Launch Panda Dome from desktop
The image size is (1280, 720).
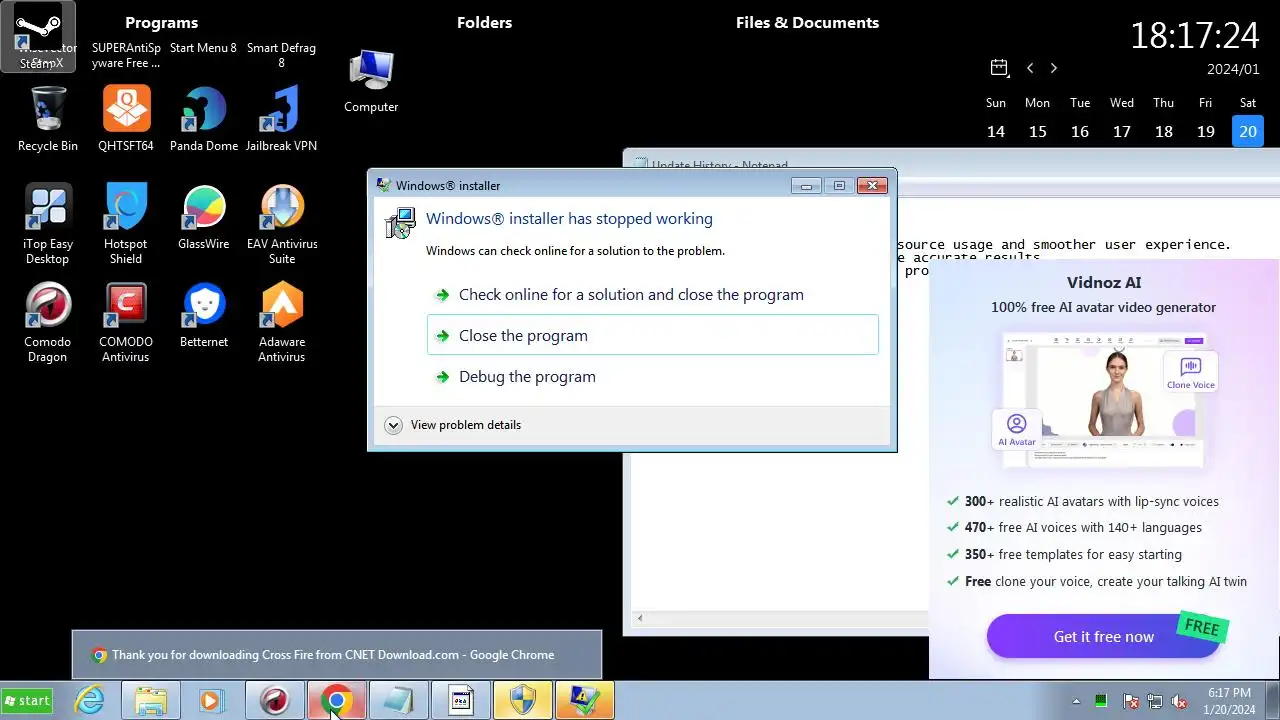(204, 119)
